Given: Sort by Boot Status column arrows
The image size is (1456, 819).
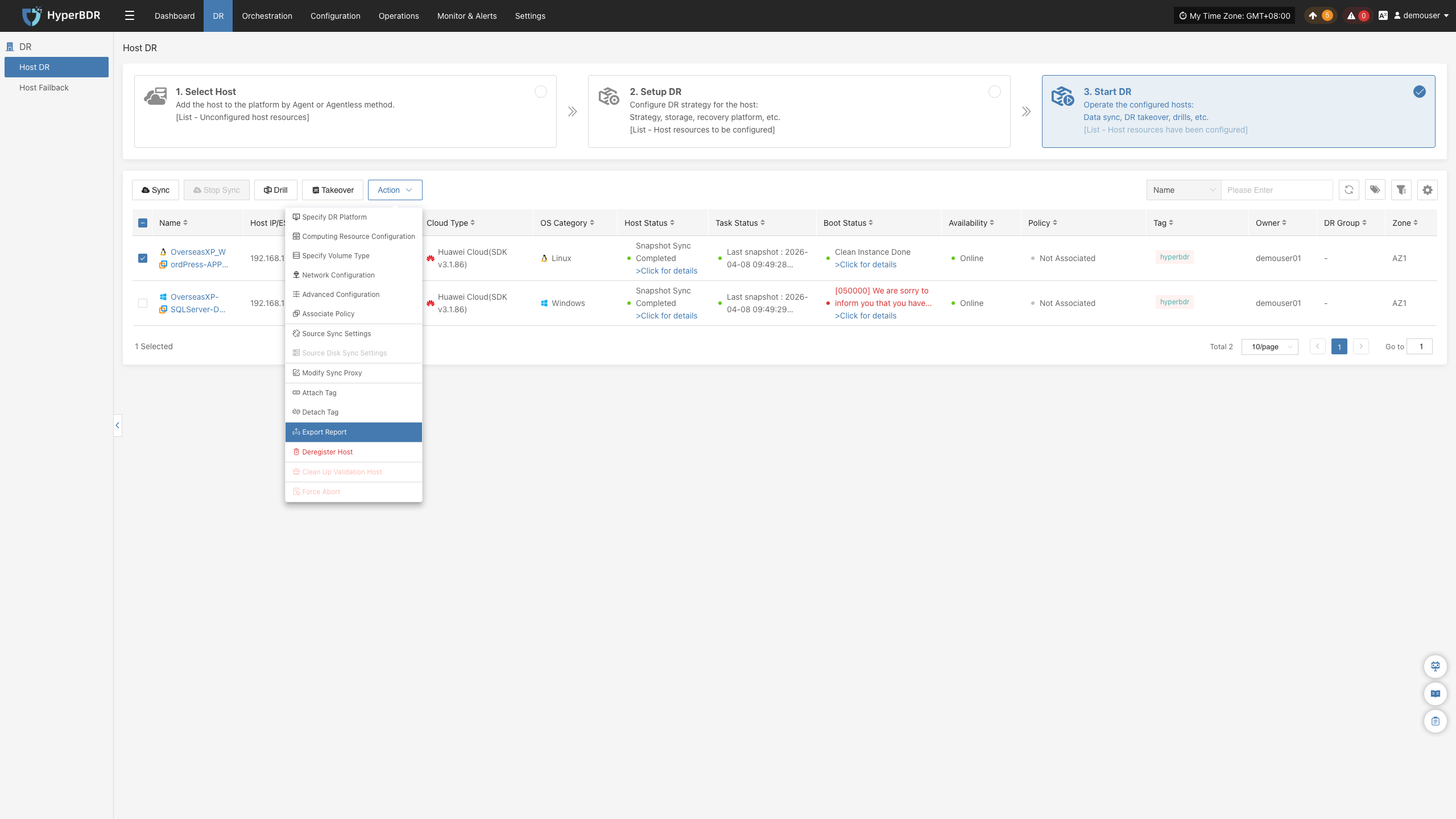Looking at the screenshot, I should click(871, 223).
